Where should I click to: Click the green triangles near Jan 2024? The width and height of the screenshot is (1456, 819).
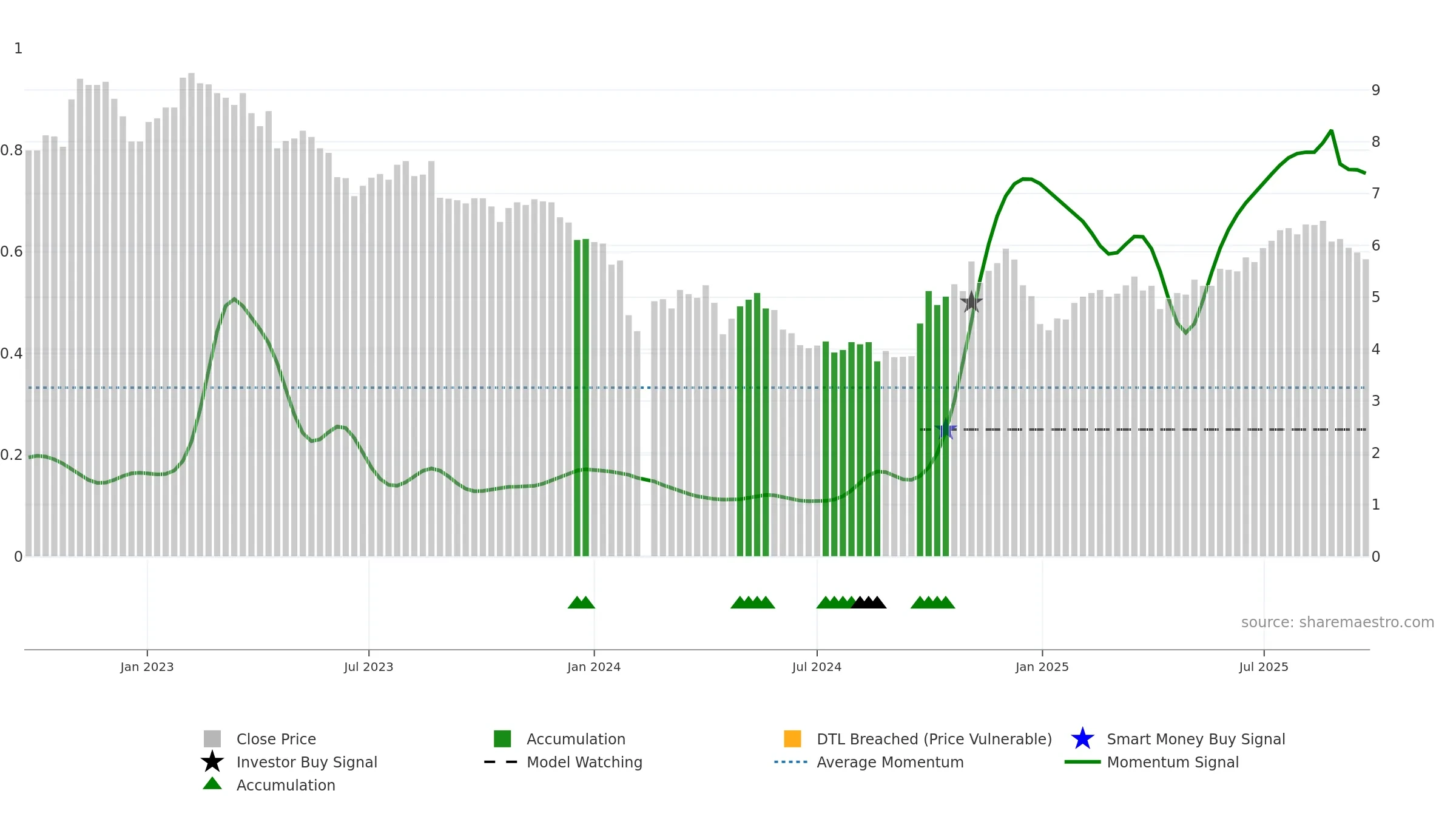click(x=581, y=602)
